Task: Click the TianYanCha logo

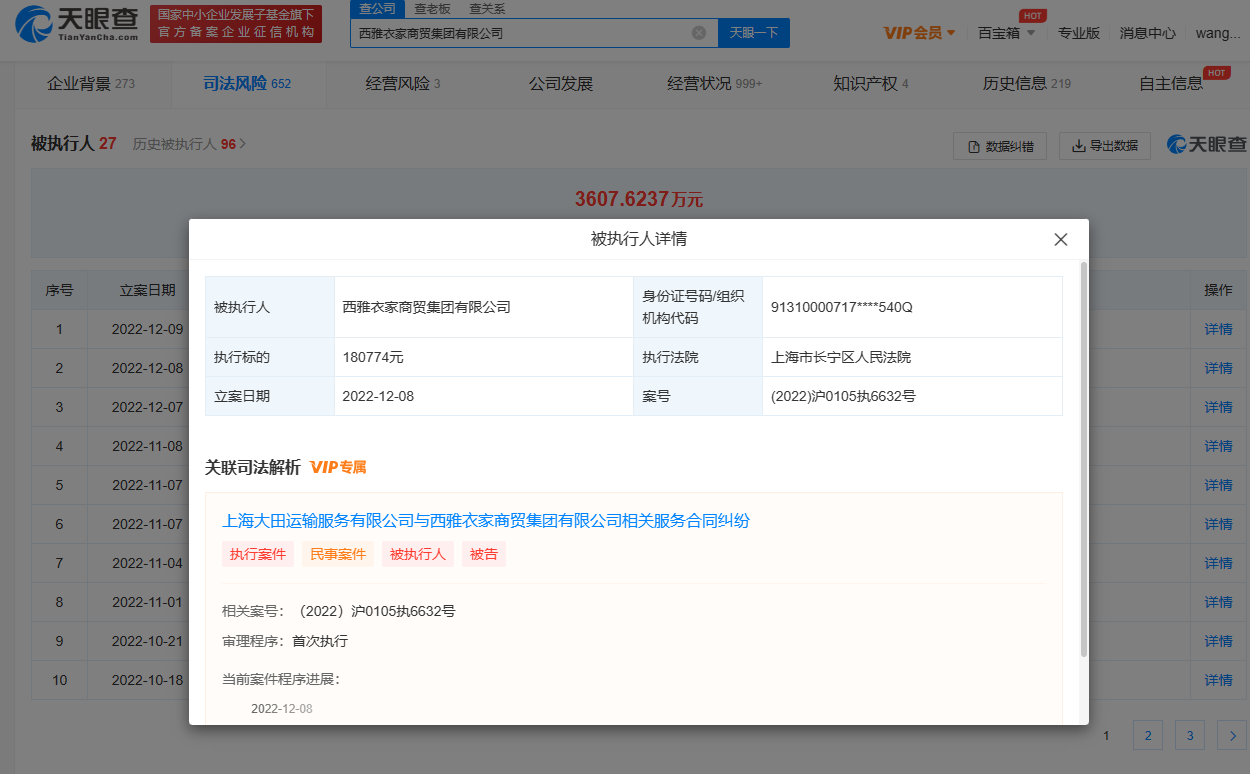Action: coord(77,23)
